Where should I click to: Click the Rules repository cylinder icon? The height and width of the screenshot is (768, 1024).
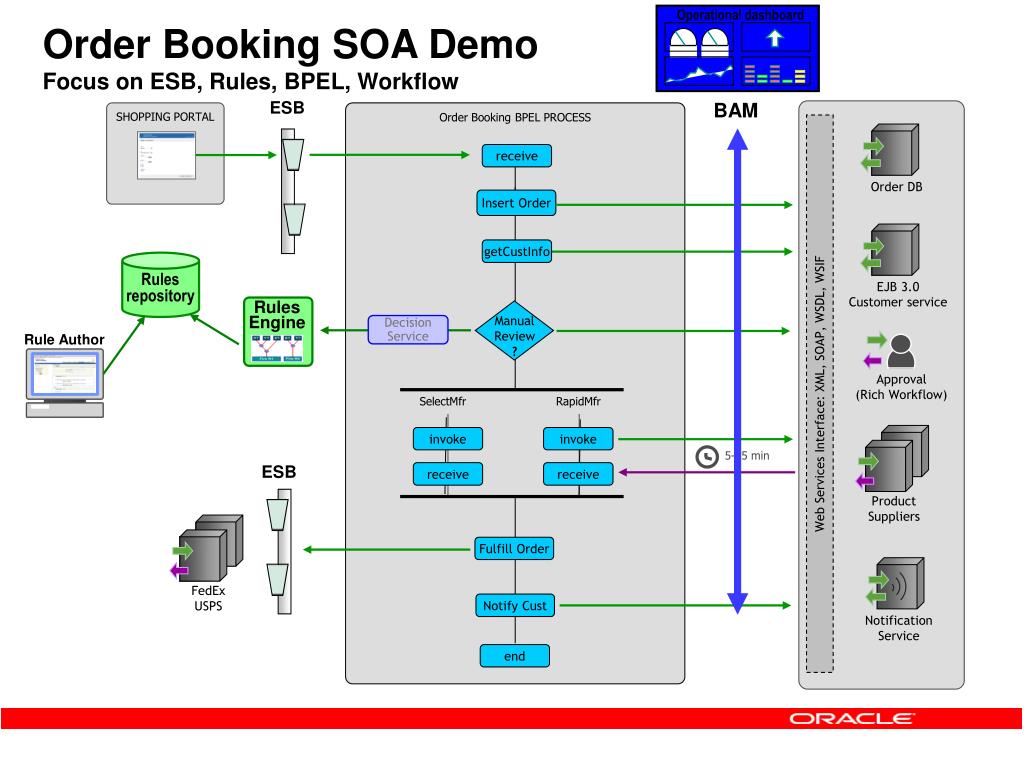(161, 285)
